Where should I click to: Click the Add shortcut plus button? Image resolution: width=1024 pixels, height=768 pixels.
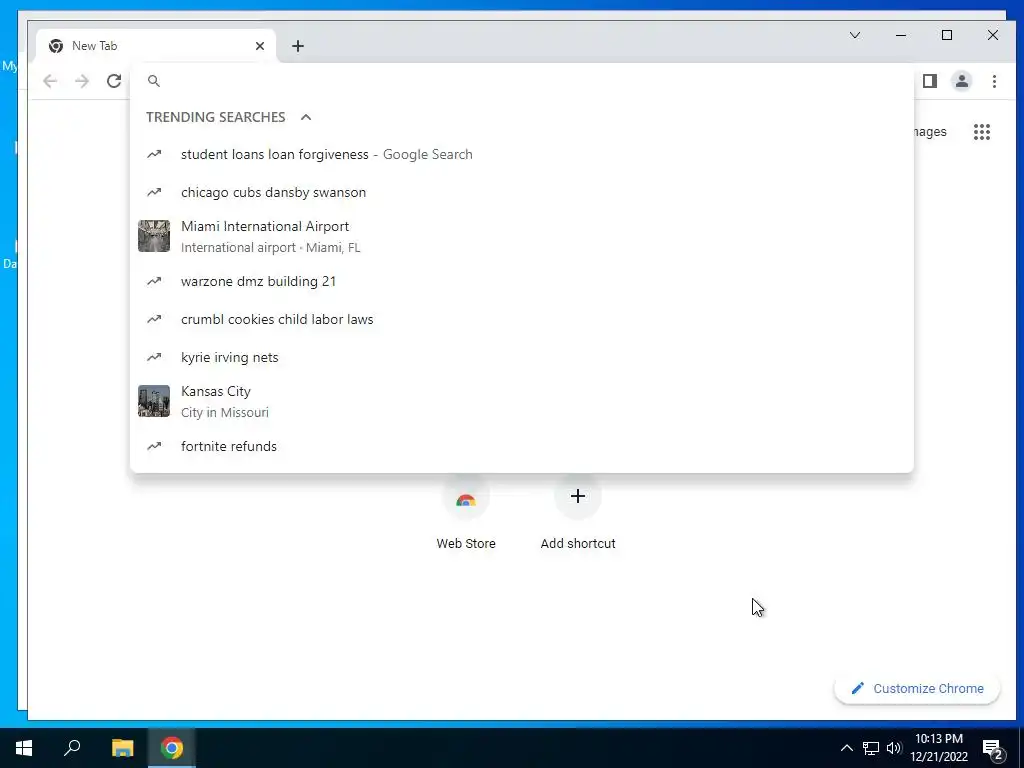point(578,496)
